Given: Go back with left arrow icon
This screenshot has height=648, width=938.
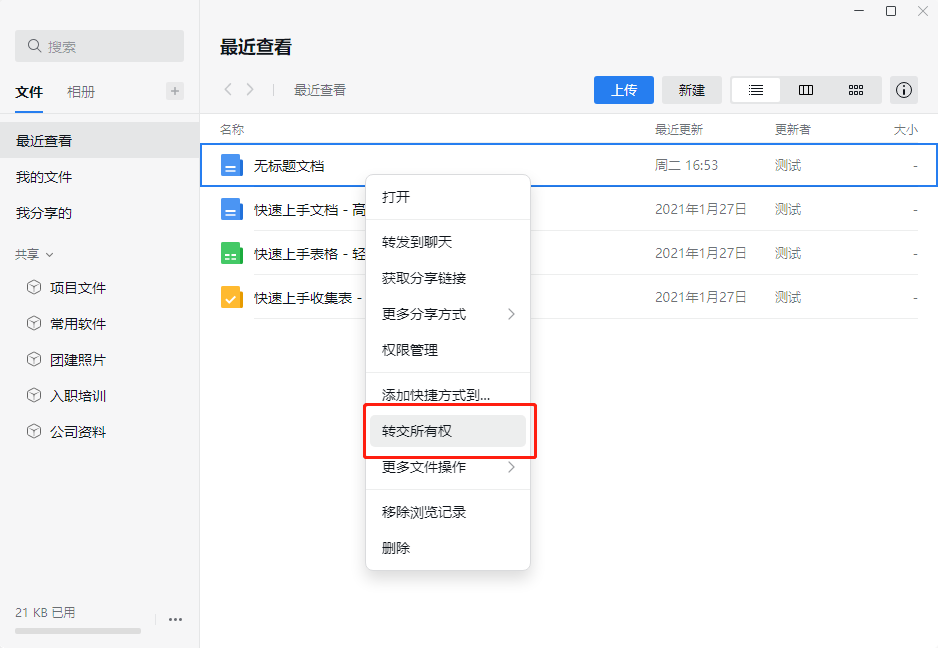Looking at the screenshot, I should [x=228, y=90].
